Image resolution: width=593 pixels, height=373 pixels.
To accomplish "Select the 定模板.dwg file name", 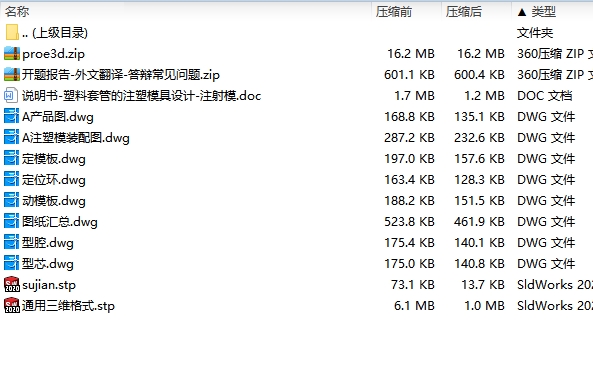I will point(54,159).
